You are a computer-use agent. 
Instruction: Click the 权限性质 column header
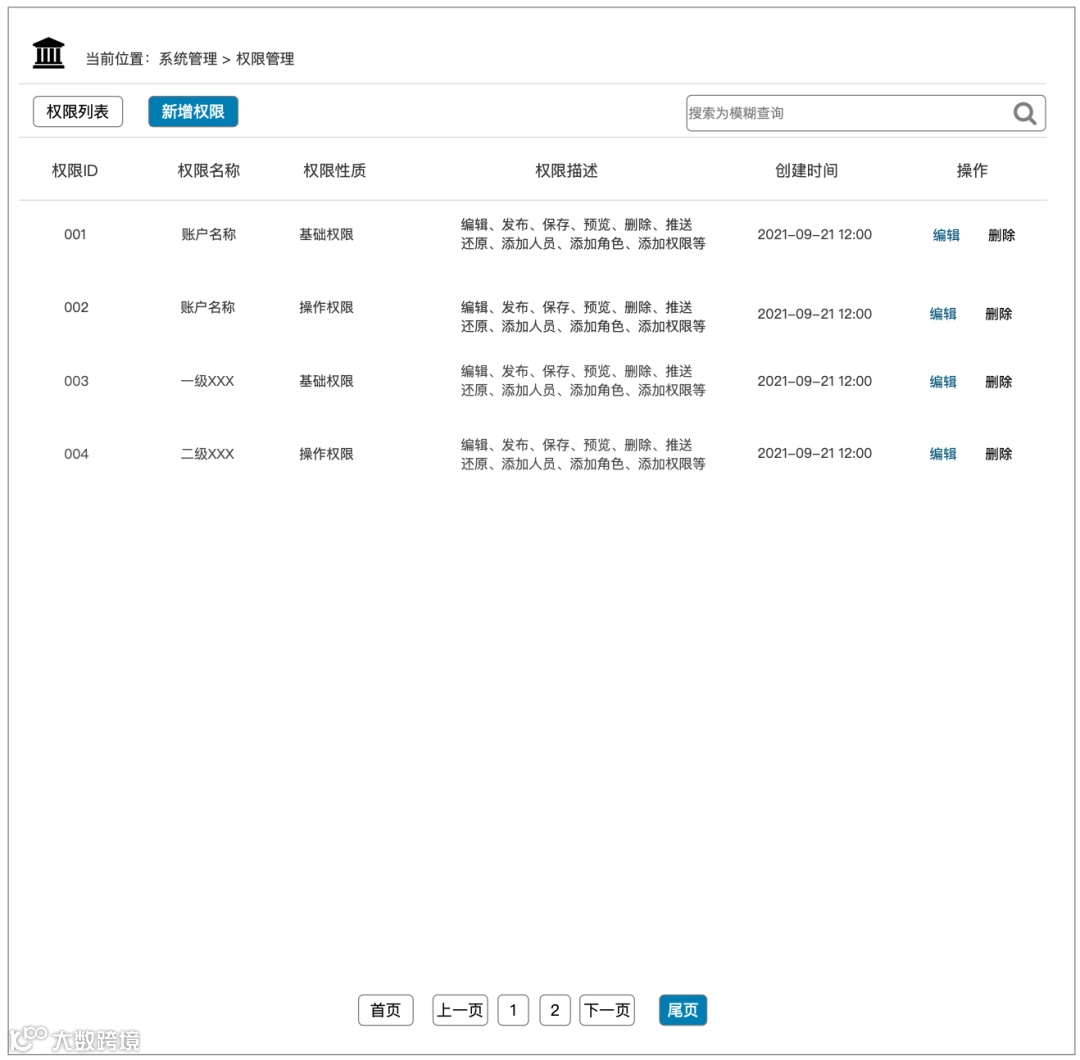[335, 171]
